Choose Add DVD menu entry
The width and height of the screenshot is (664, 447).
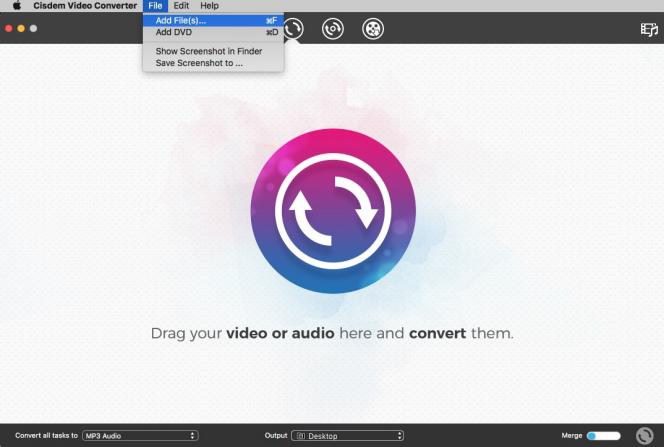click(213, 32)
